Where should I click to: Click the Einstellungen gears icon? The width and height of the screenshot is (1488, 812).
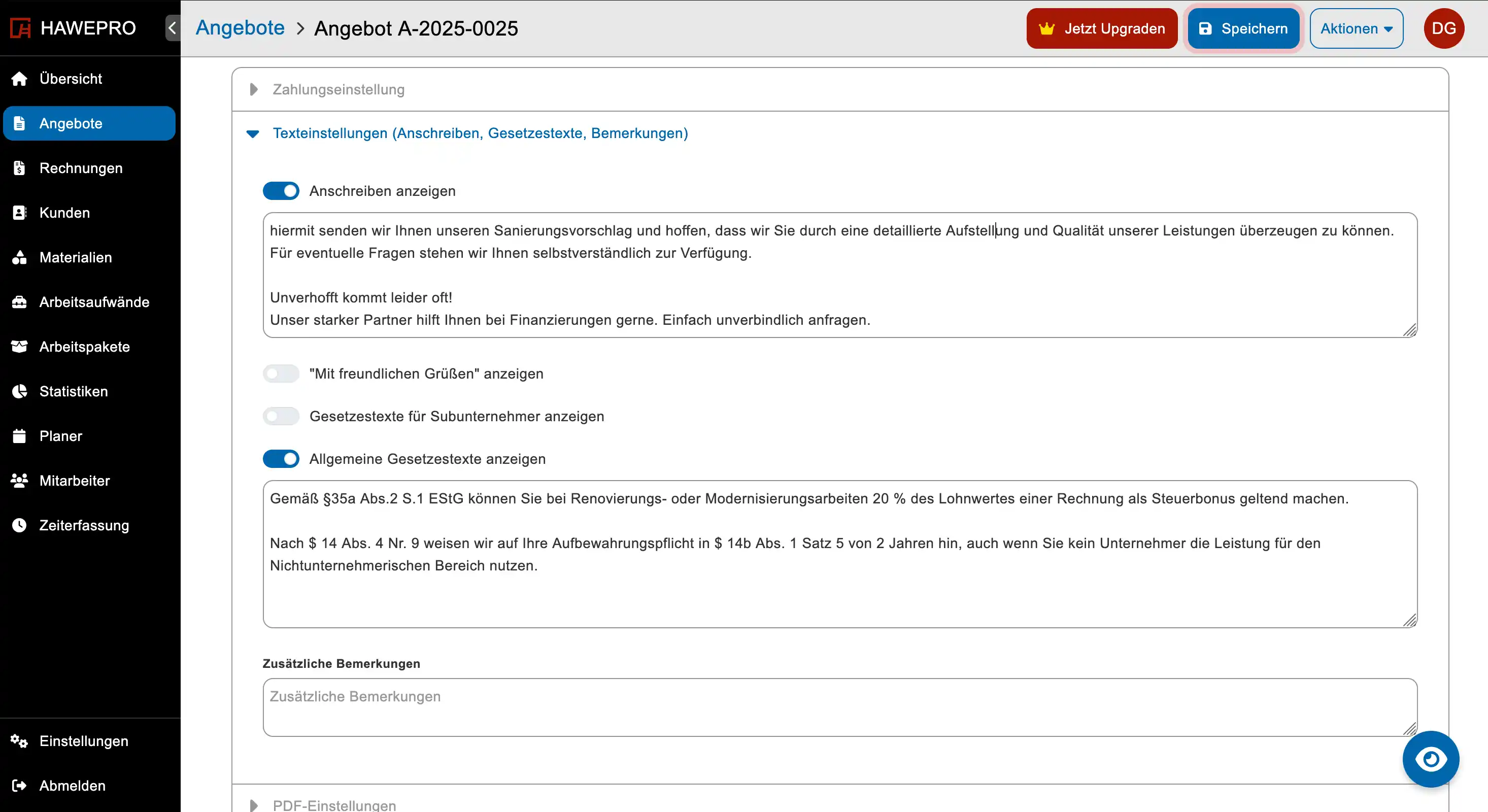click(19, 741)
